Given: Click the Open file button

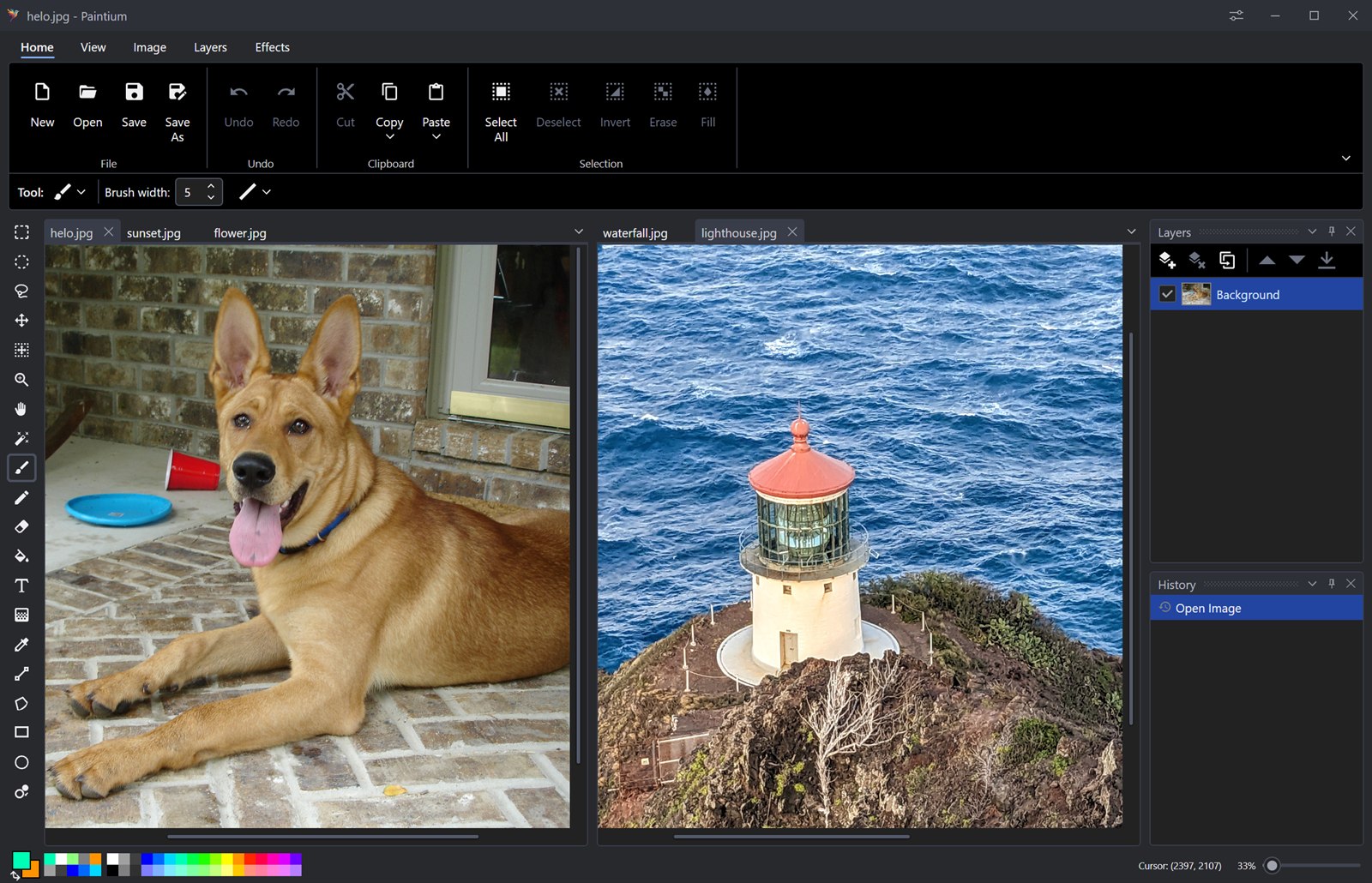Looking at the screenshot, I should click(87, 105).
